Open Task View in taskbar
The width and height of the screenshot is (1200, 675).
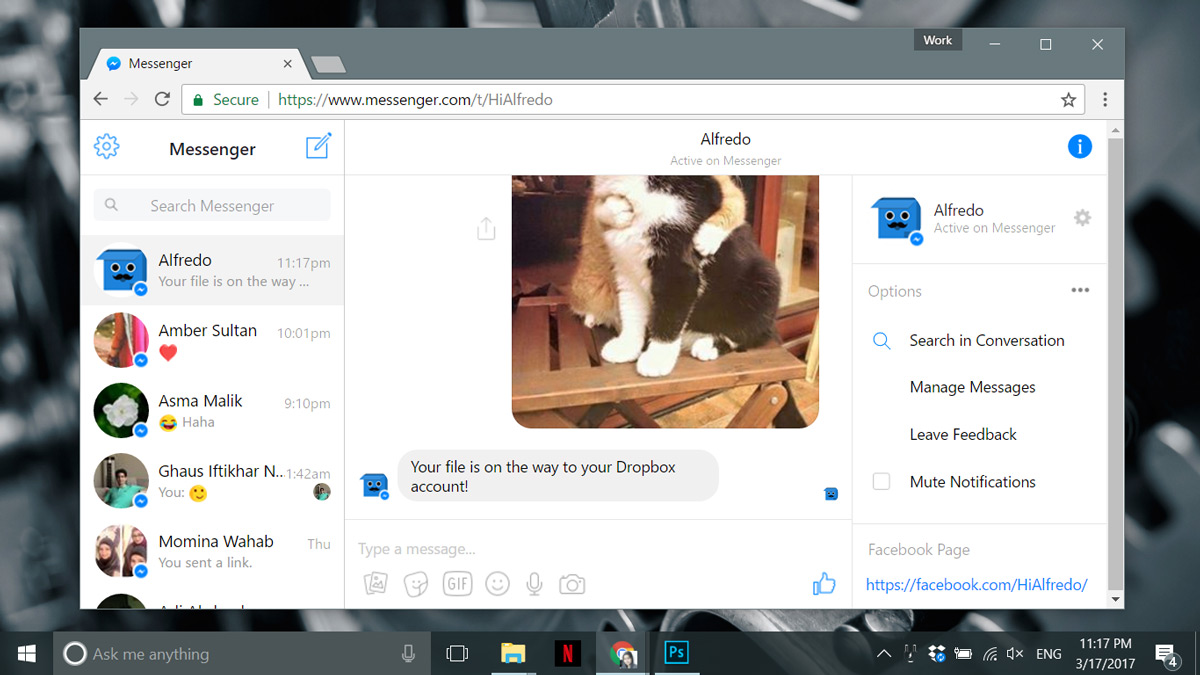point(457,653)
